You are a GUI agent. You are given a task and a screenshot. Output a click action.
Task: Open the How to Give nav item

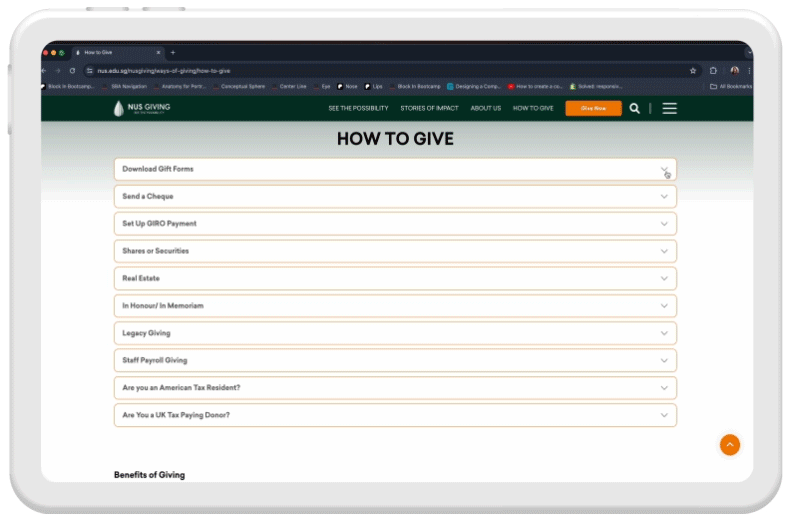pyautogui.click(x=533, y=108)
